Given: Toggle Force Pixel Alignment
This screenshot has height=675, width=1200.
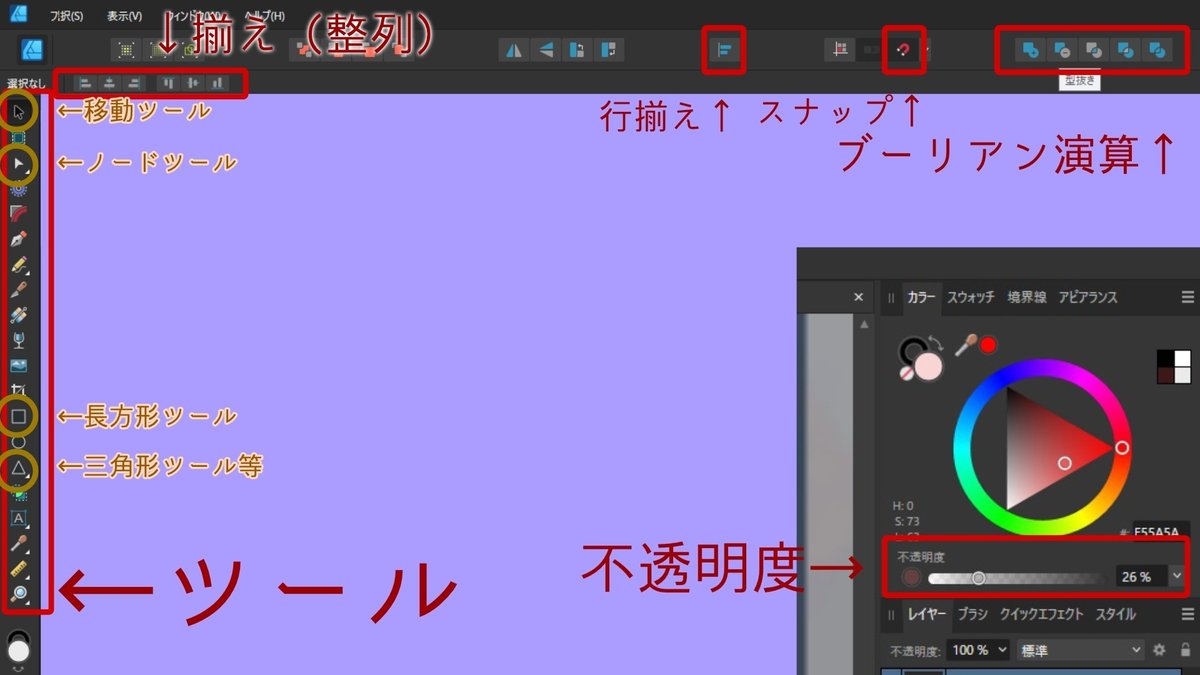Looking at the screenshot, I should [x=841, y=49].
